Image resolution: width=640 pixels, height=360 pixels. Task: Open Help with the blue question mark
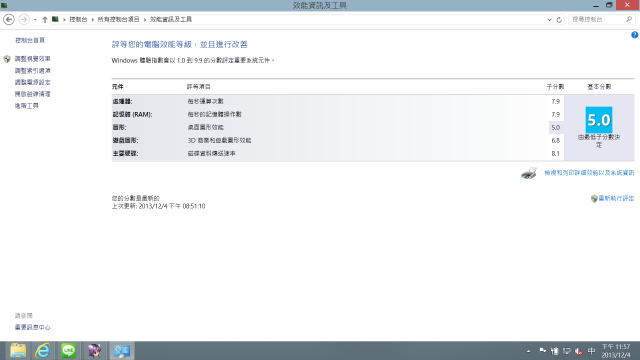635,35
